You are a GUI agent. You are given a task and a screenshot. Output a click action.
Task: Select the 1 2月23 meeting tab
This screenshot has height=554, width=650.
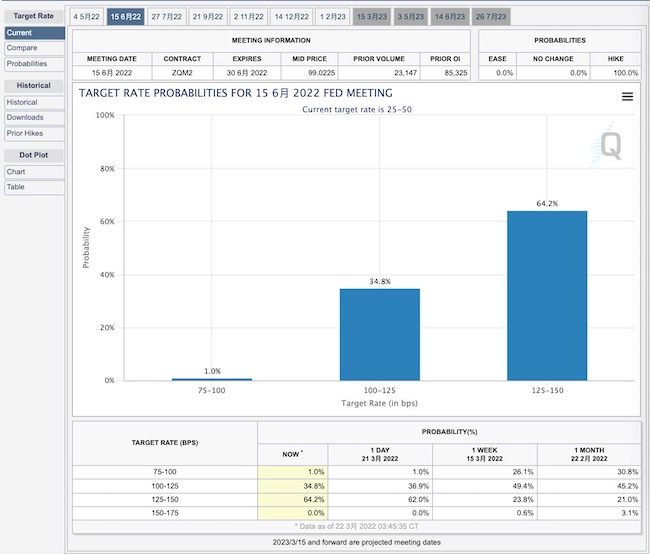(x=335, y=16)
